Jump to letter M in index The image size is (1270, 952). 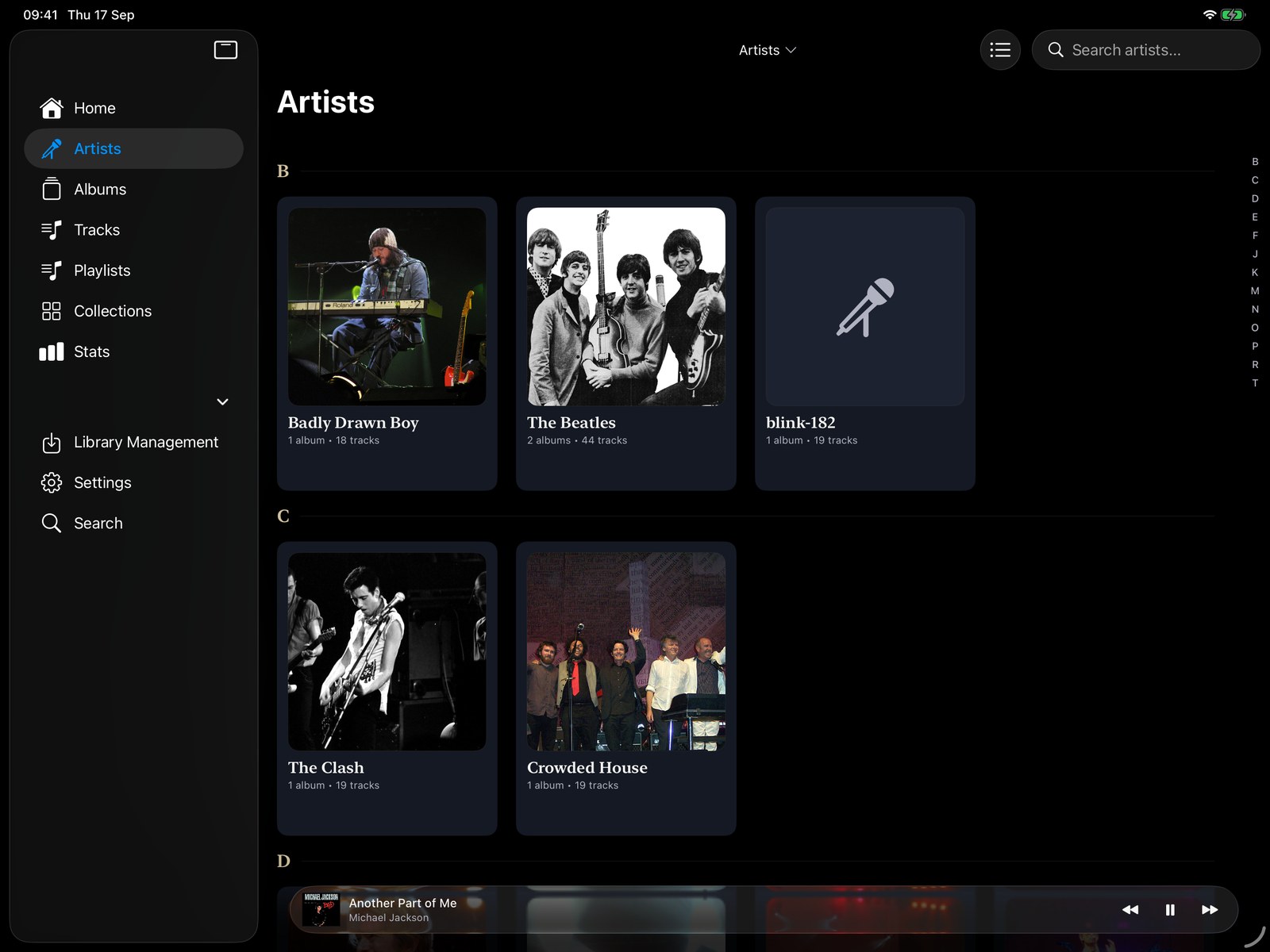(x=1255, y=291)
